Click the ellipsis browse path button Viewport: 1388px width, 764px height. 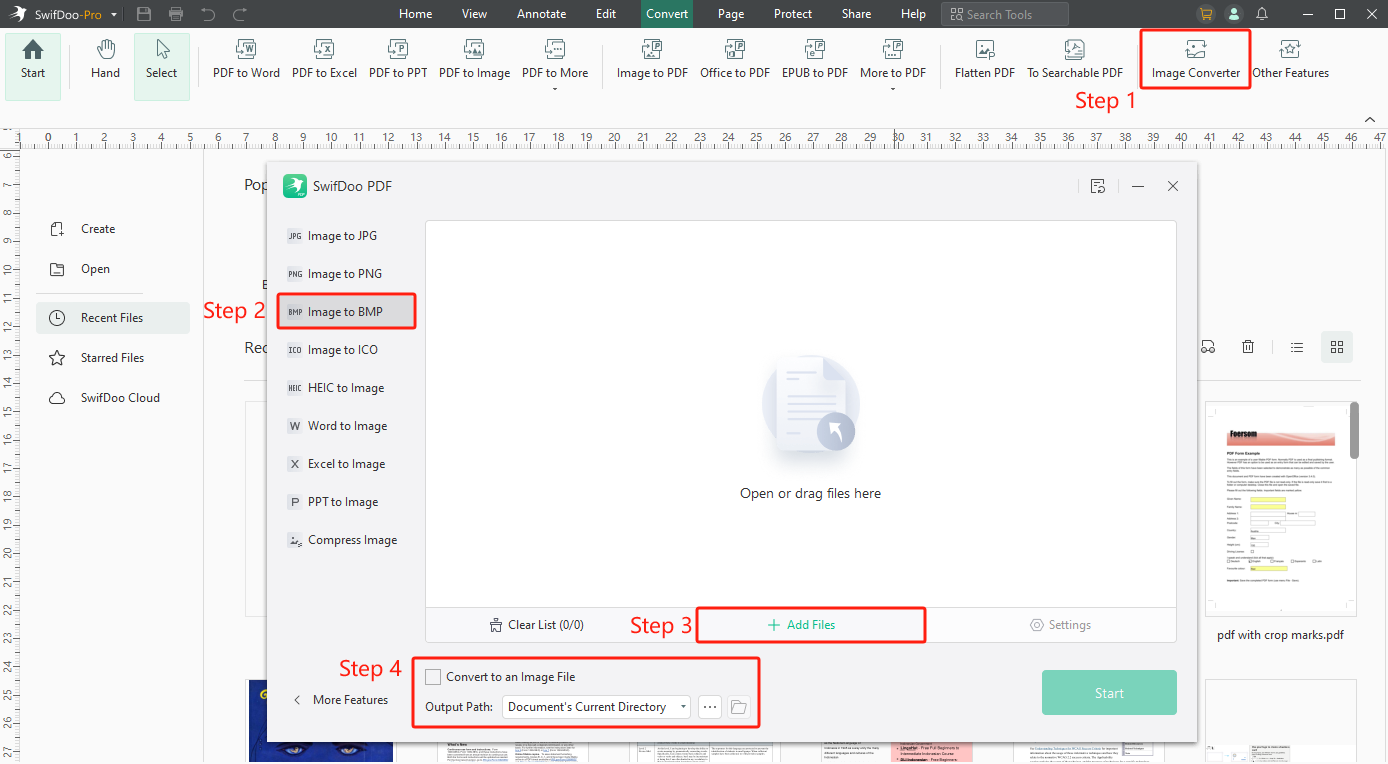[710, 707]
